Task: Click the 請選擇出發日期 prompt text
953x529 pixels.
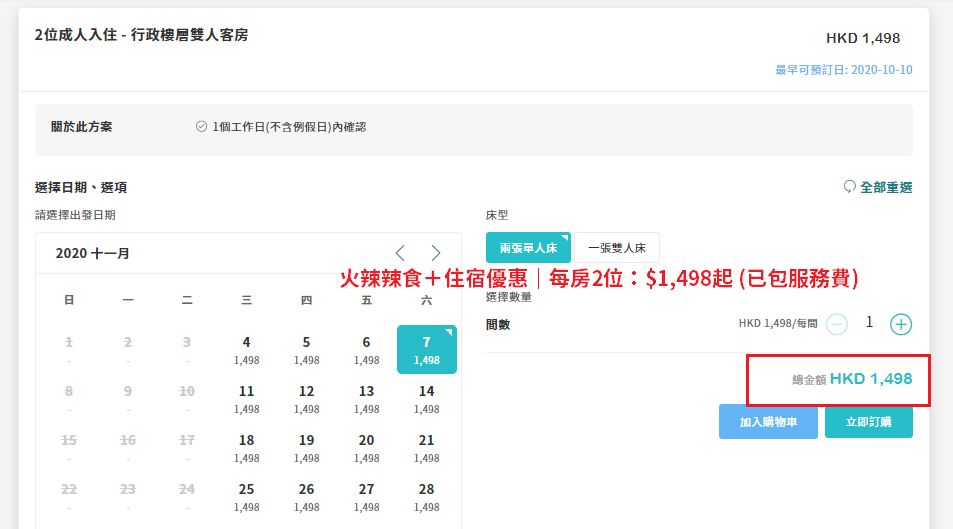Action: tap(75, 215)
